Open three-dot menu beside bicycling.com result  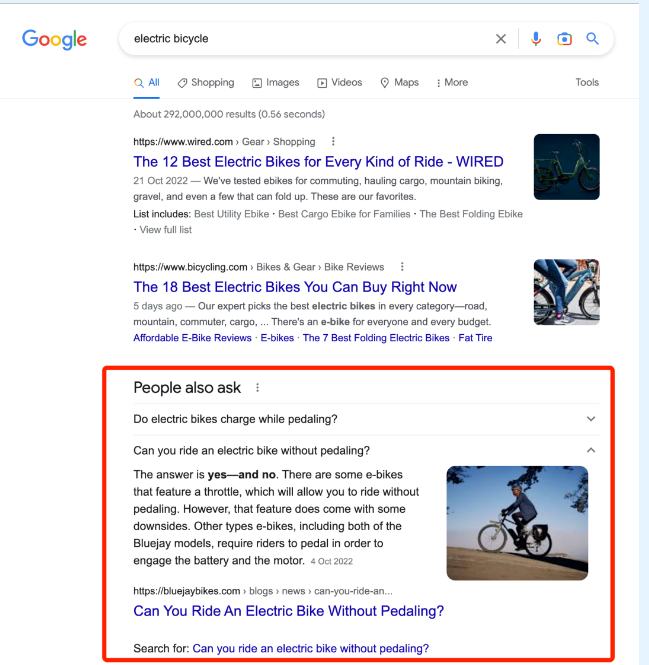(402, 267)
